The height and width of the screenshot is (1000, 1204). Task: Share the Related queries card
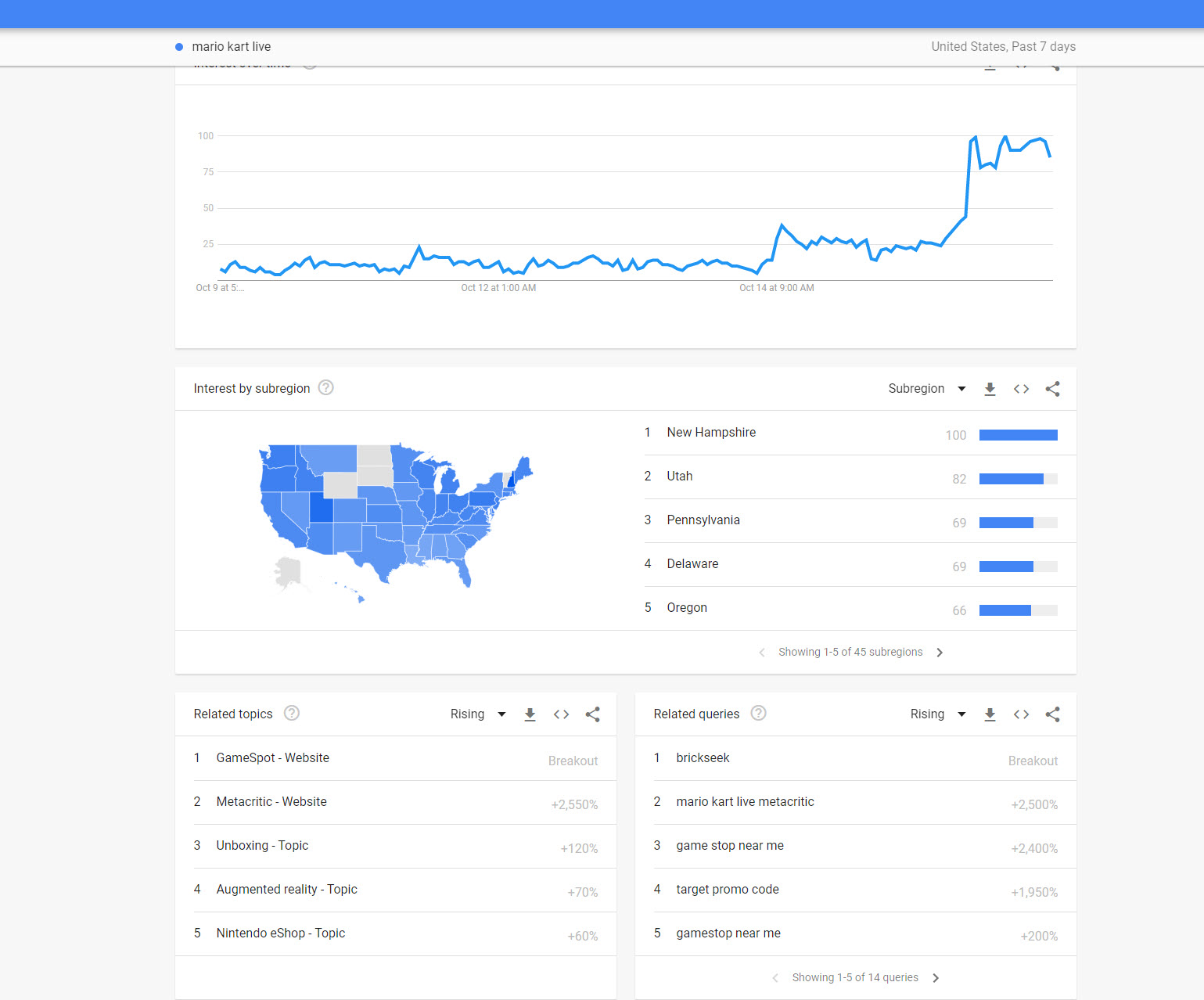[x=1052, y=714]
